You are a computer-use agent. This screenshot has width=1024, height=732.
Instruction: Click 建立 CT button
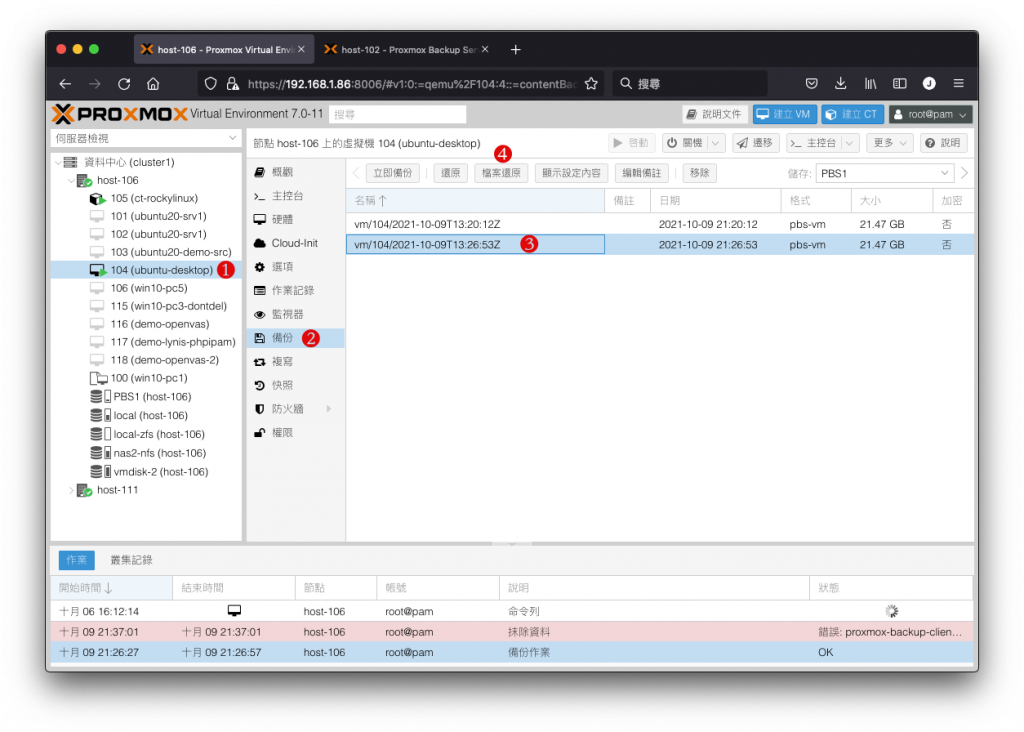click(852, 114)
